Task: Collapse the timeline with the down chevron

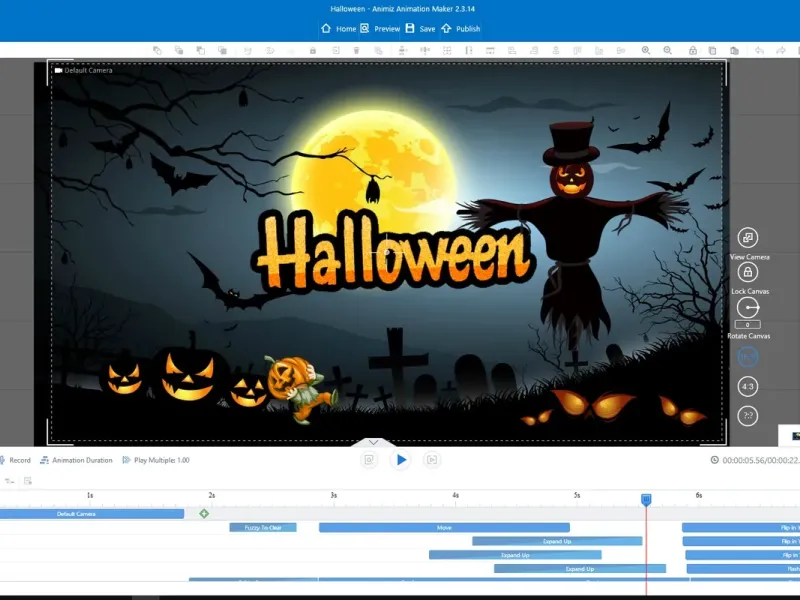Action: coord(373,442)
